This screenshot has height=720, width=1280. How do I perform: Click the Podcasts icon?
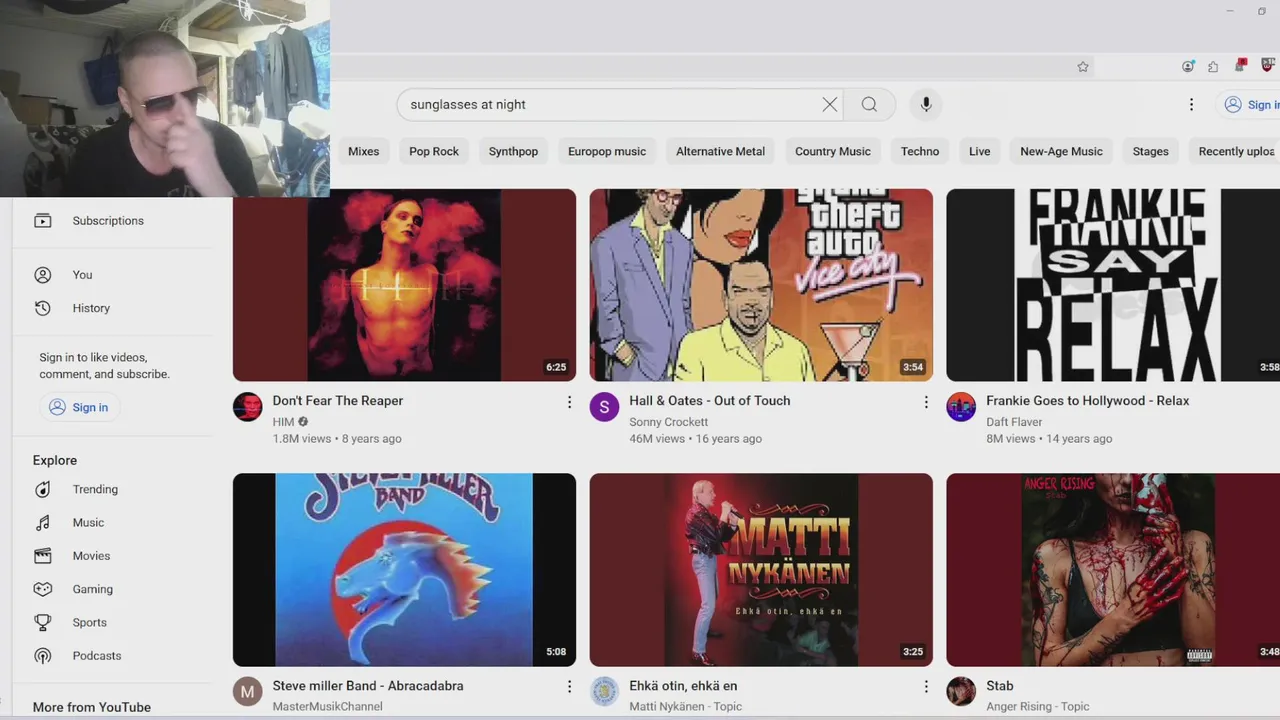(x=43, y=656)
